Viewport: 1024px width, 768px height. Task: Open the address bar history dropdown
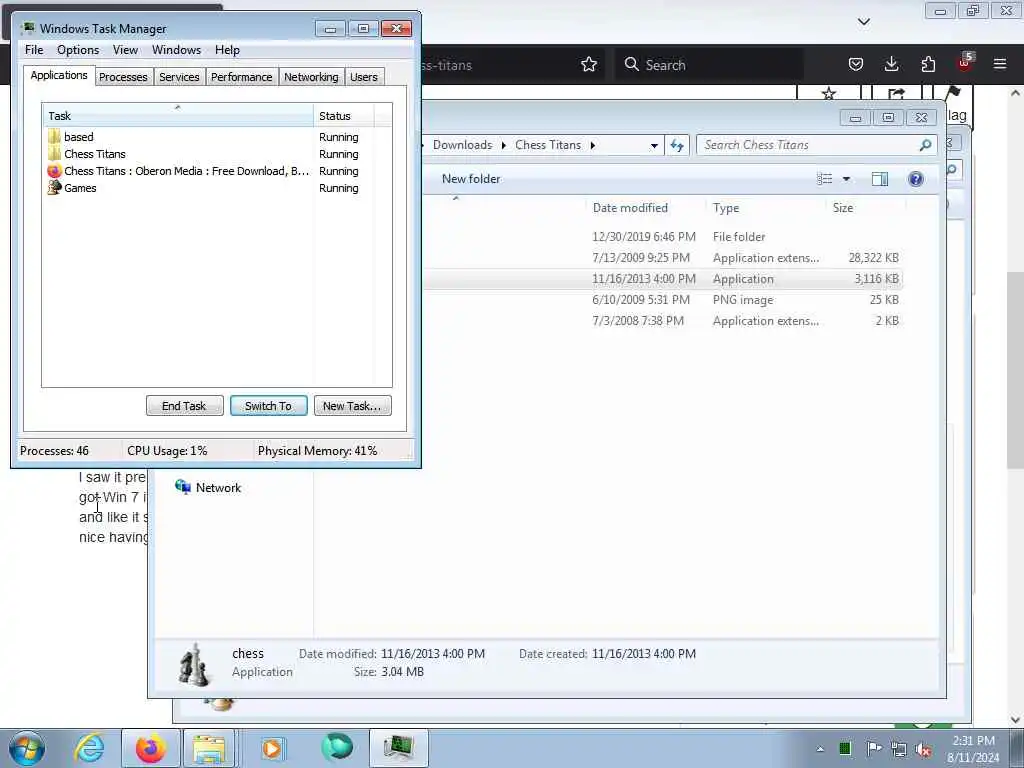(654, 146)
